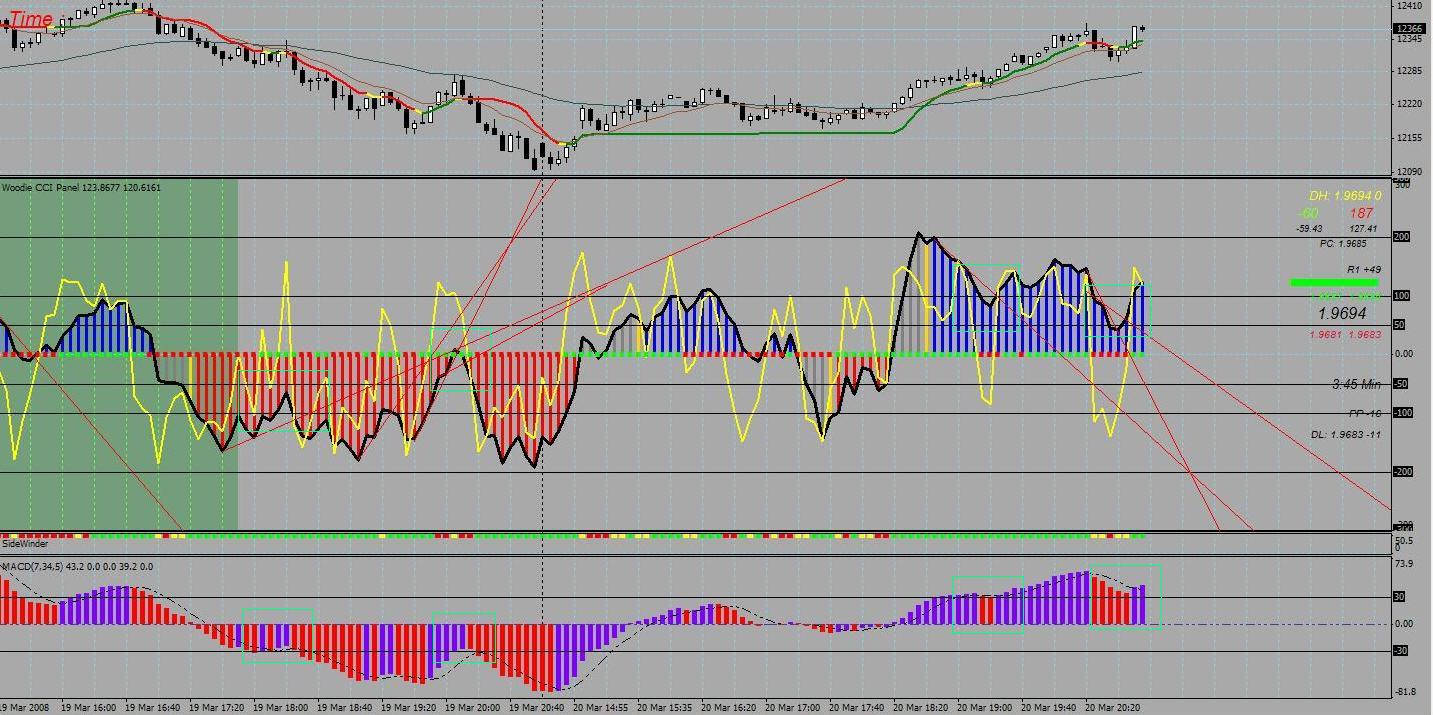Click the '-81.8' value on MACD scale

click(x=1404, y=692)
